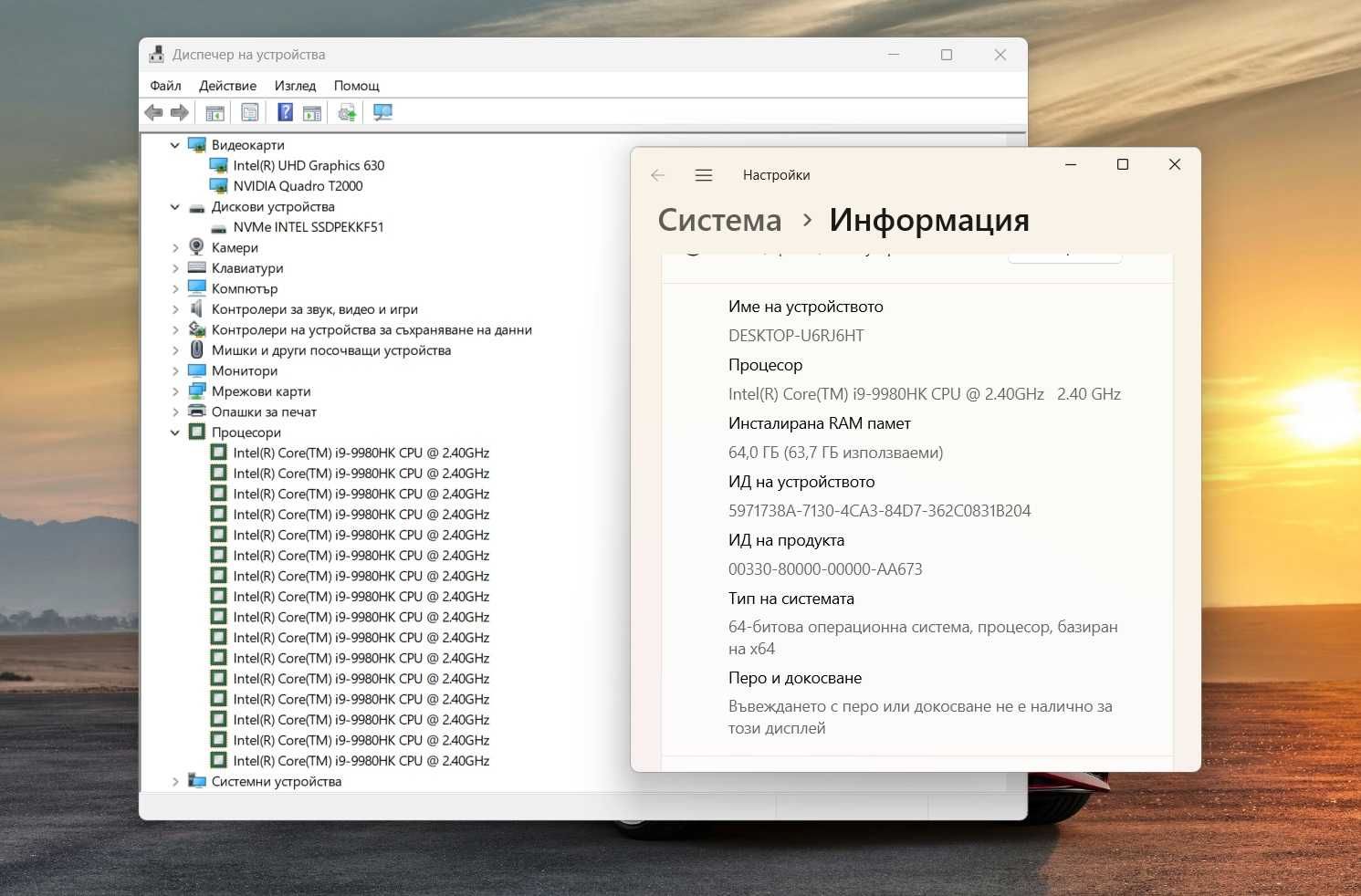Click the Device Manager title bar icon
Image resolution: width=1361 pixels, height=896 pixels.
(x=157, y=55)
